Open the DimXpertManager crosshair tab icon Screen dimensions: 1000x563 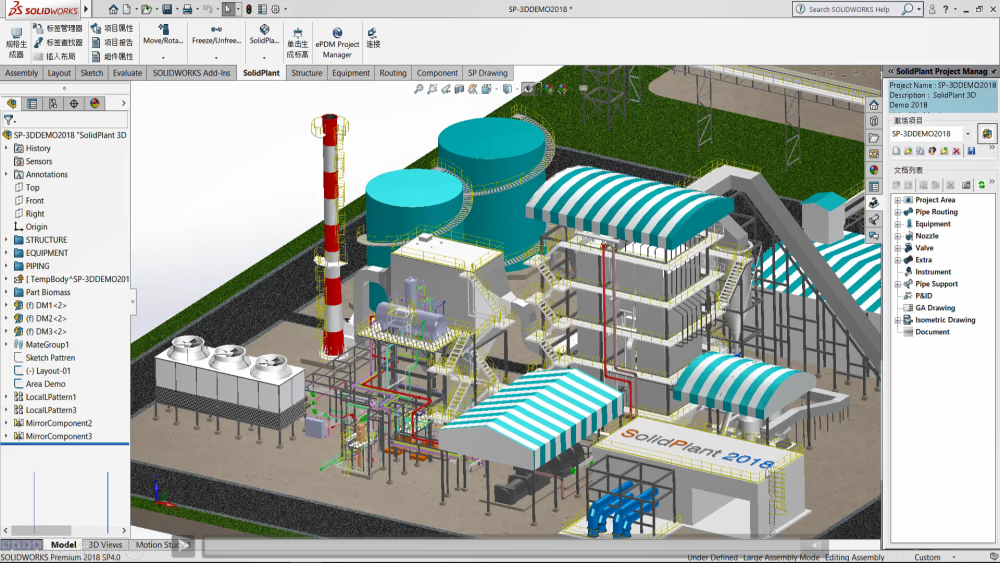74,103
